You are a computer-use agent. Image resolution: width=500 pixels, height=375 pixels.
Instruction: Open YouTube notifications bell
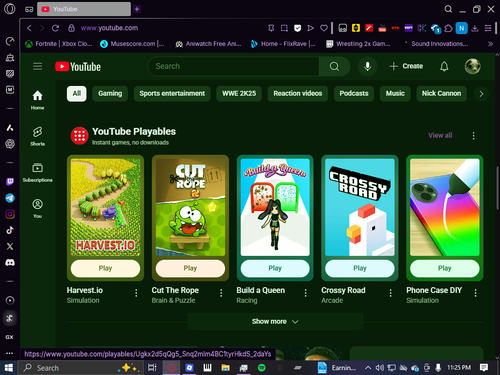pos(444,66)
